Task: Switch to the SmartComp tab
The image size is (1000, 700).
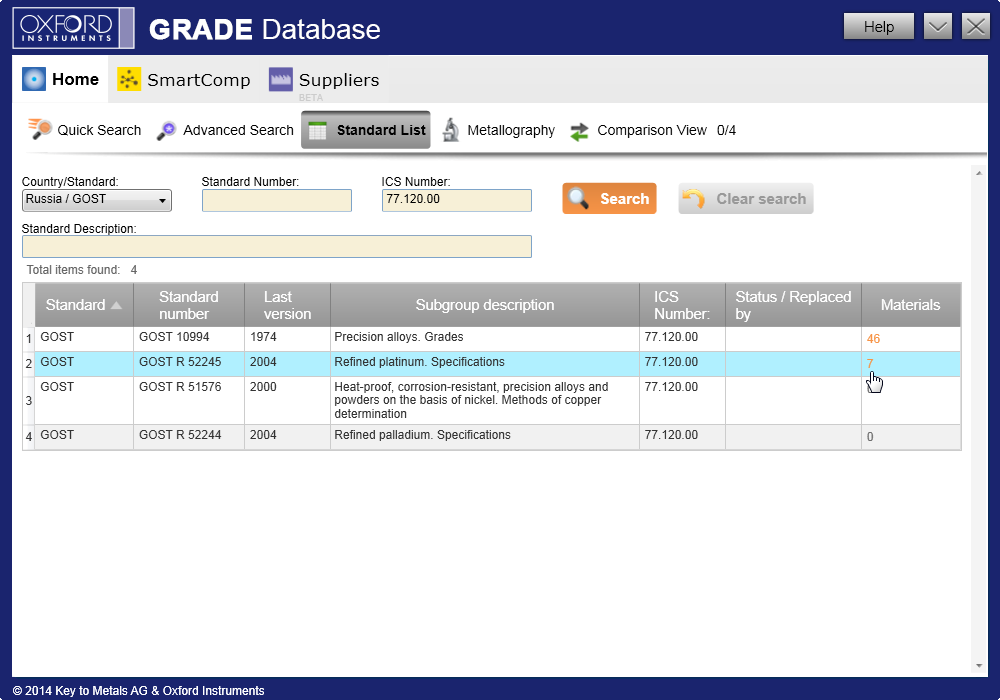Action: 184,80
